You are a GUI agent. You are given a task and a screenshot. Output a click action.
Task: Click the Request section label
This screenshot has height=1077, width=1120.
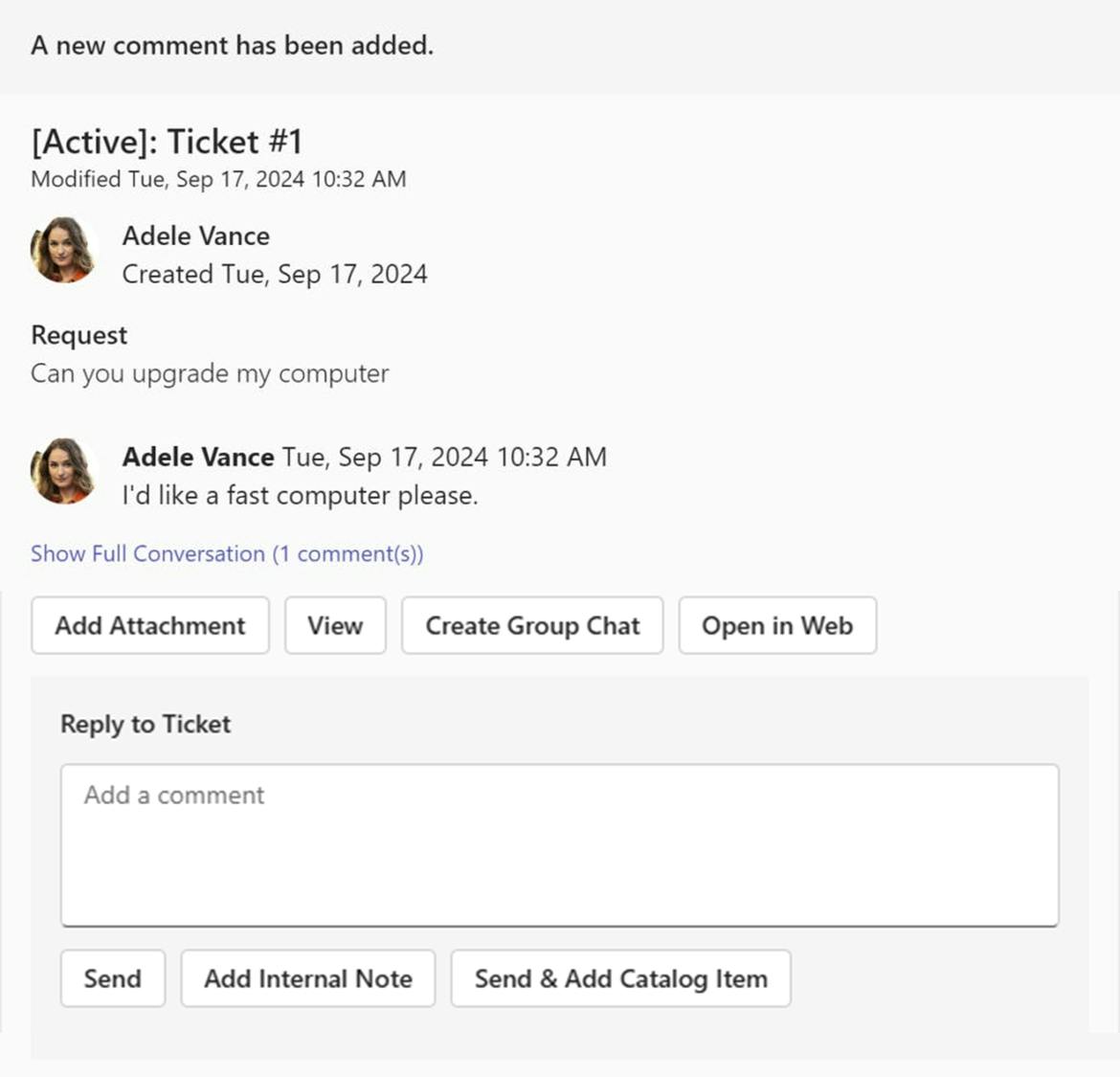[78, 335]
